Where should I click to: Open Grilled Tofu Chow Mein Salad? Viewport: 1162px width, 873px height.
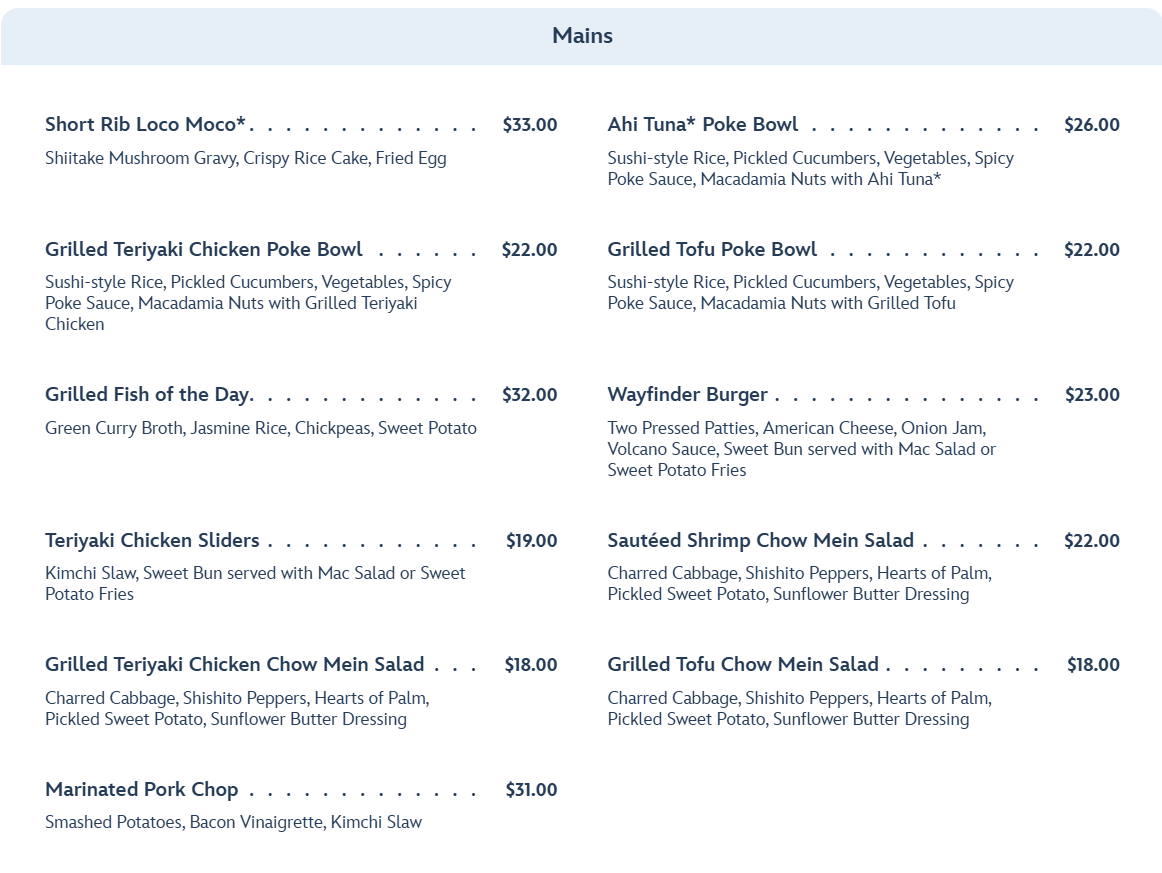[742, 665]
